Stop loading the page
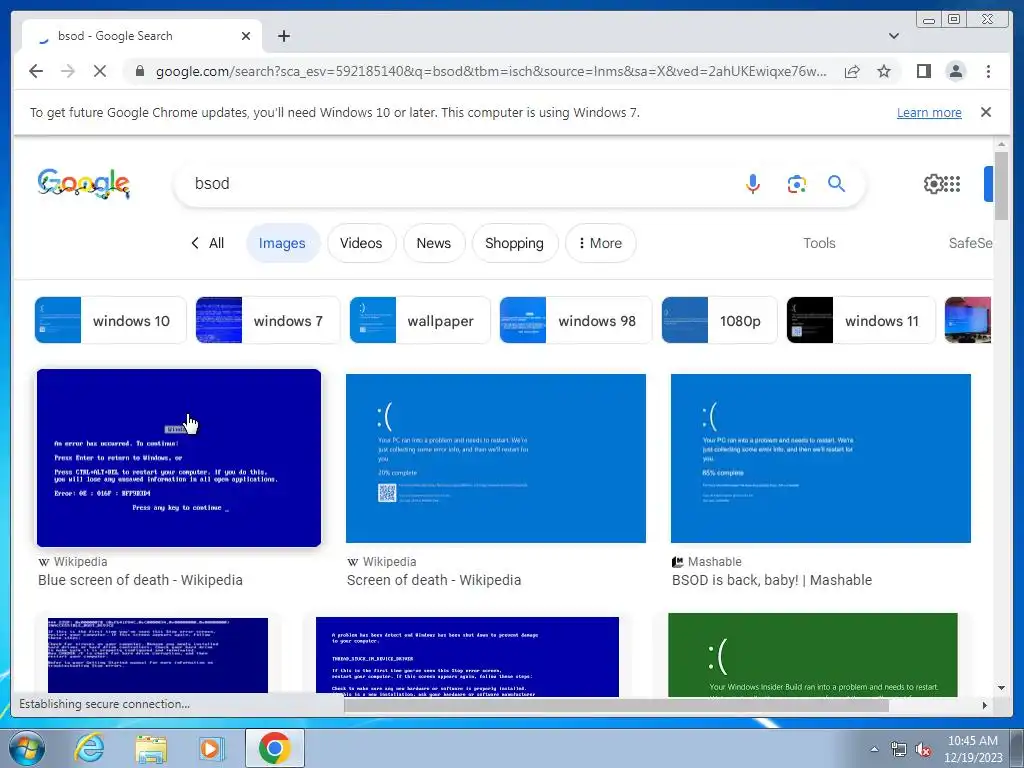 [x=100, y=71]
